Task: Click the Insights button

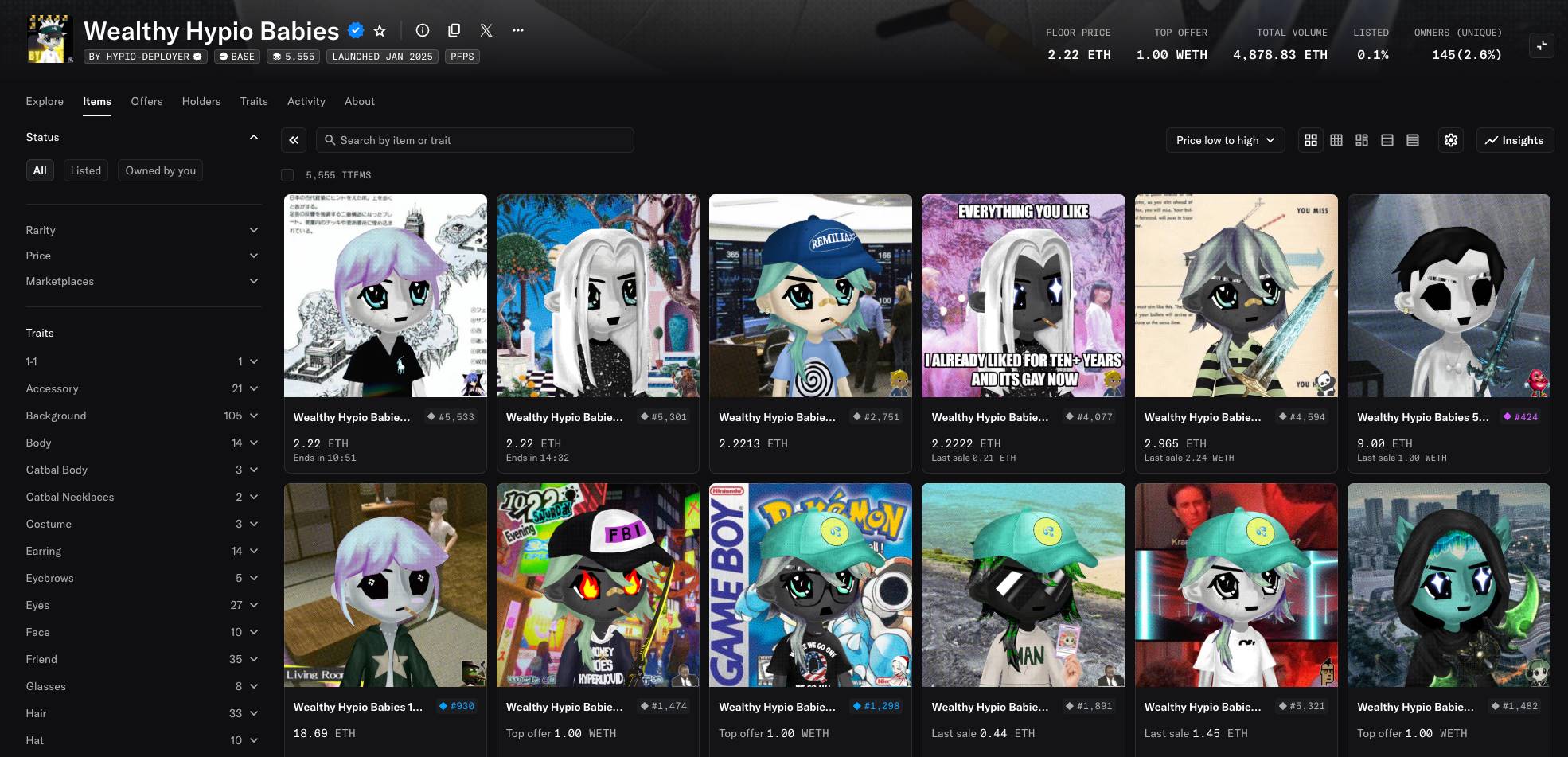Action: [x=1514, y=140]
